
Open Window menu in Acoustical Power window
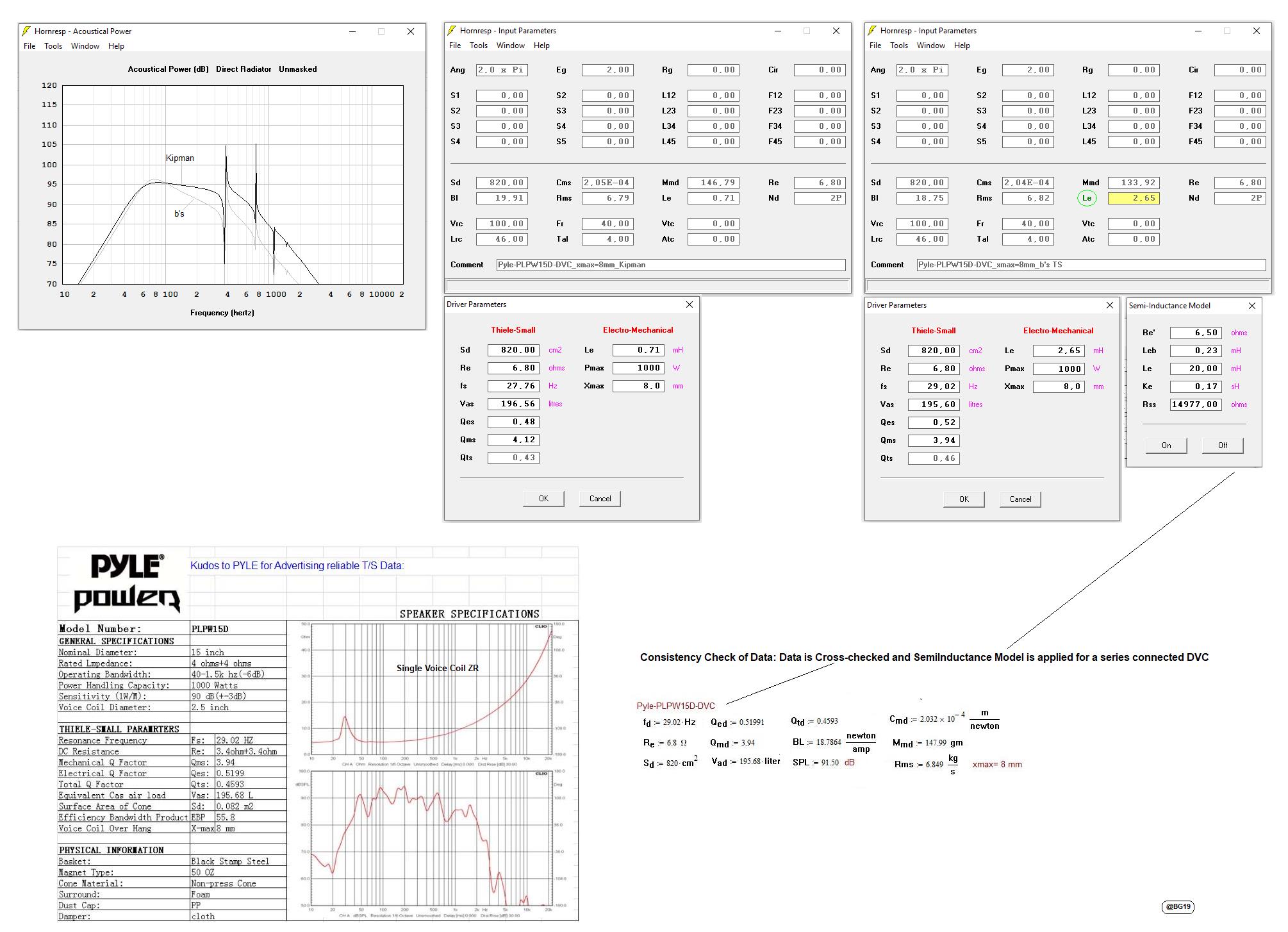coord(85,46)
